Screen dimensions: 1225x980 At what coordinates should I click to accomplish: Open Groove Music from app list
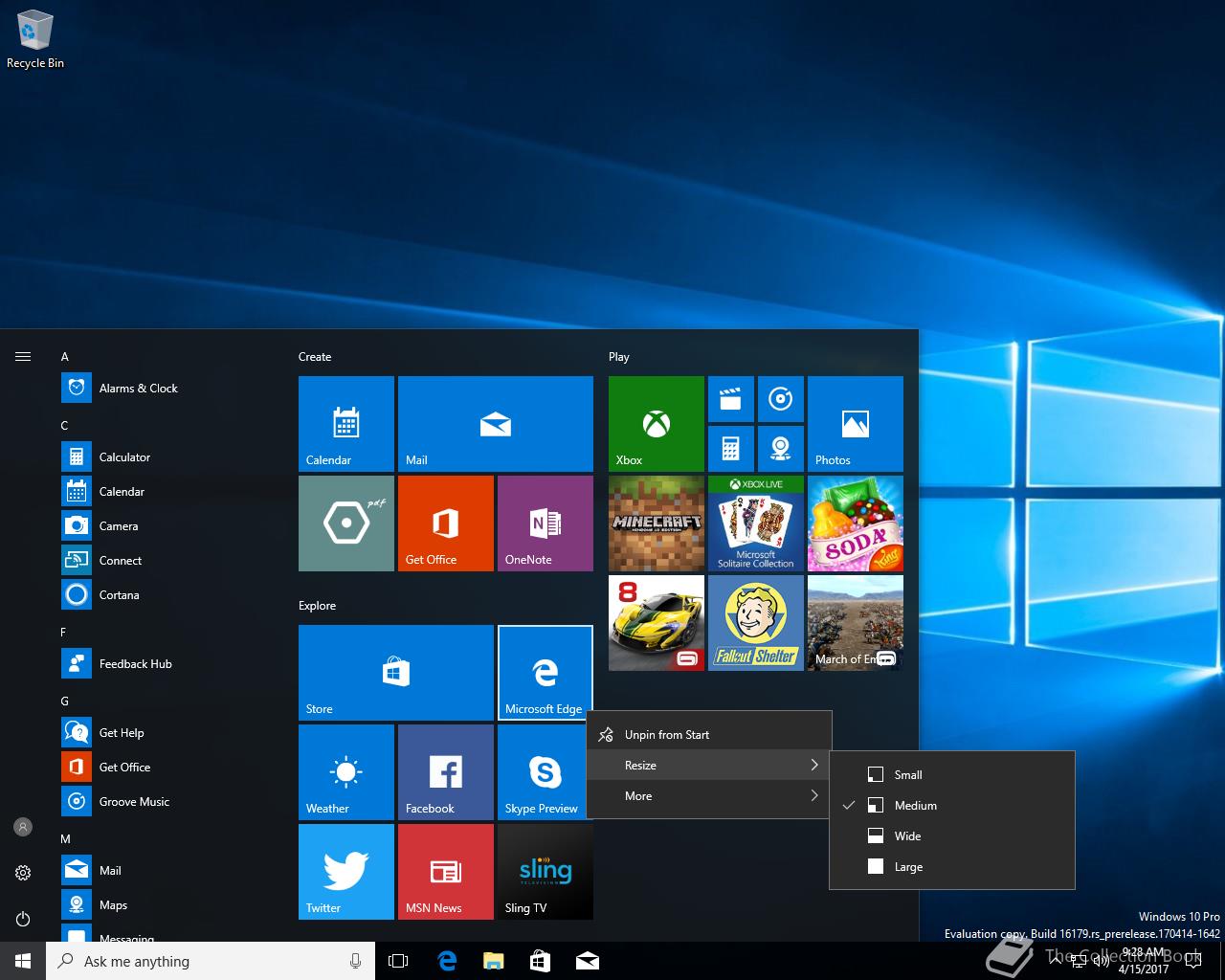[167, 802]
